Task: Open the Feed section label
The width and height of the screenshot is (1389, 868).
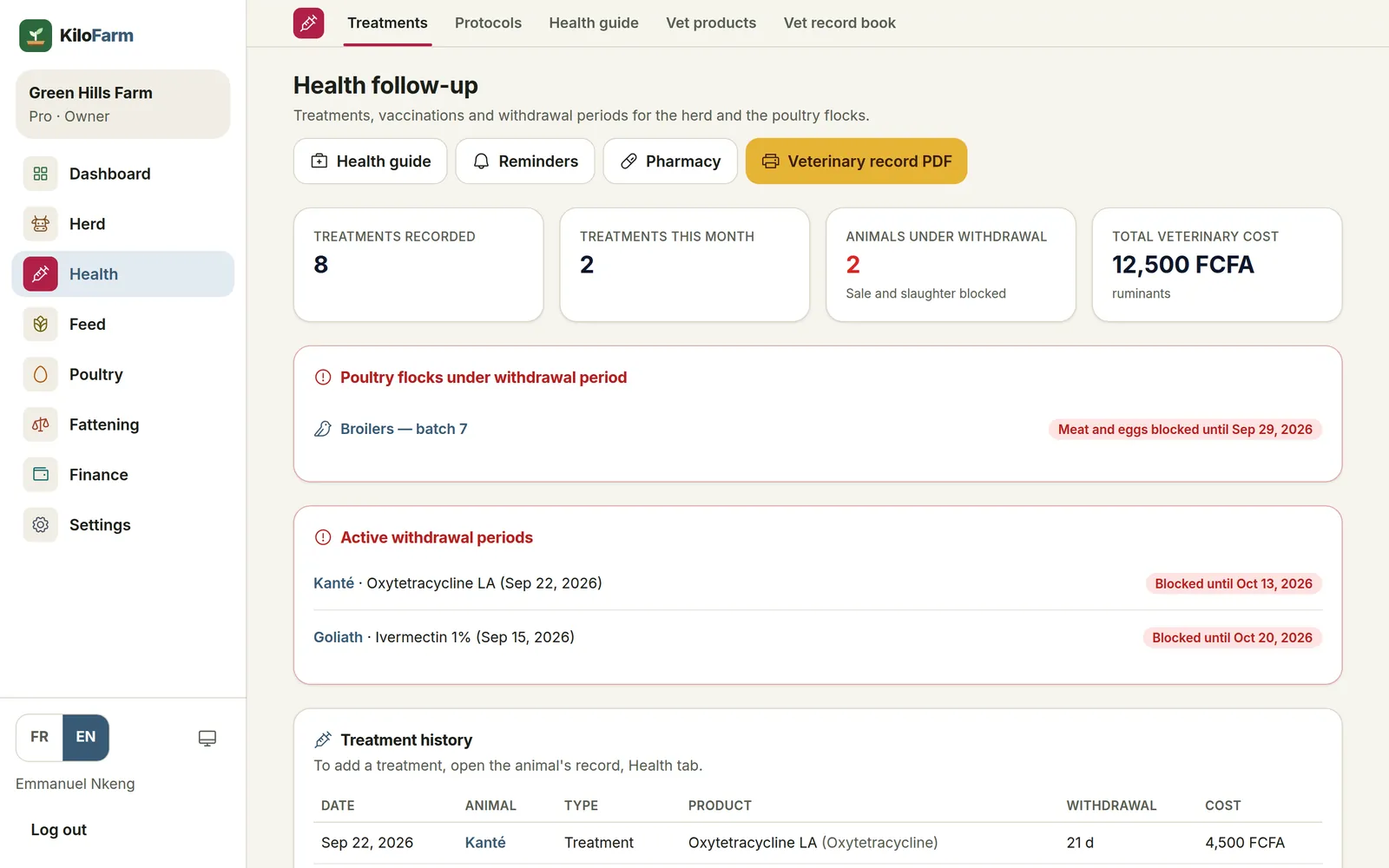Action: (88, 325)
